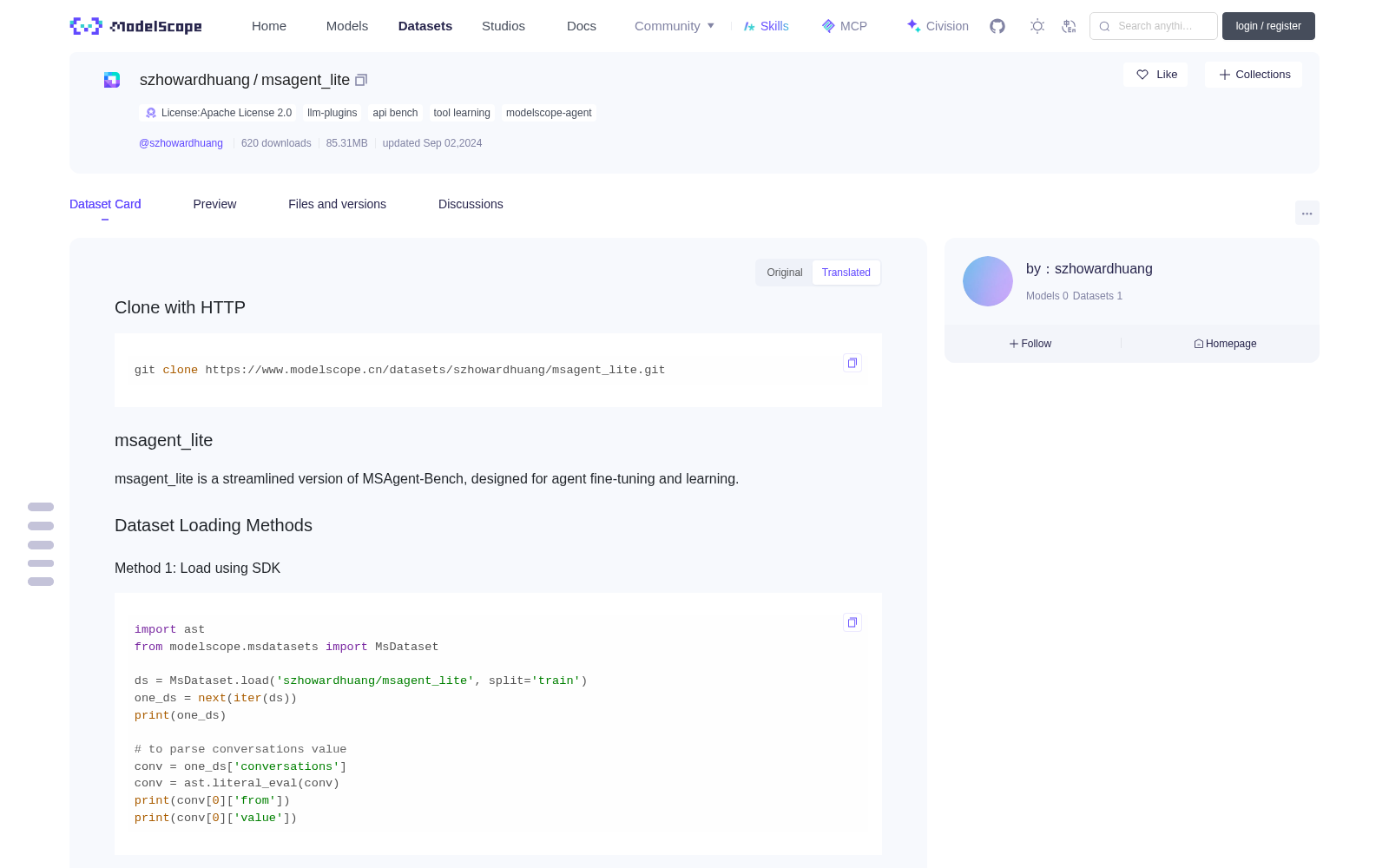Click the api bench tag
Screen dimensions: 1389x868
(x=395, y=113)
